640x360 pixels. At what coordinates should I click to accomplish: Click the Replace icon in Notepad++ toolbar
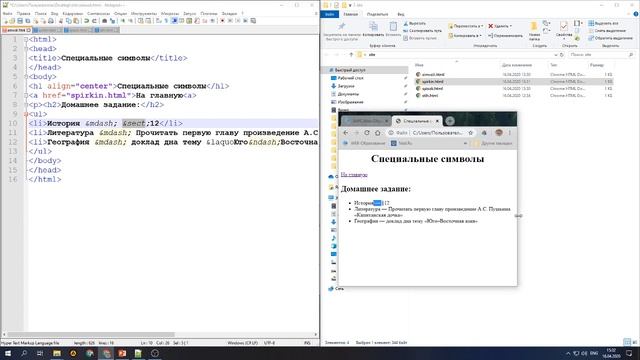113,20
